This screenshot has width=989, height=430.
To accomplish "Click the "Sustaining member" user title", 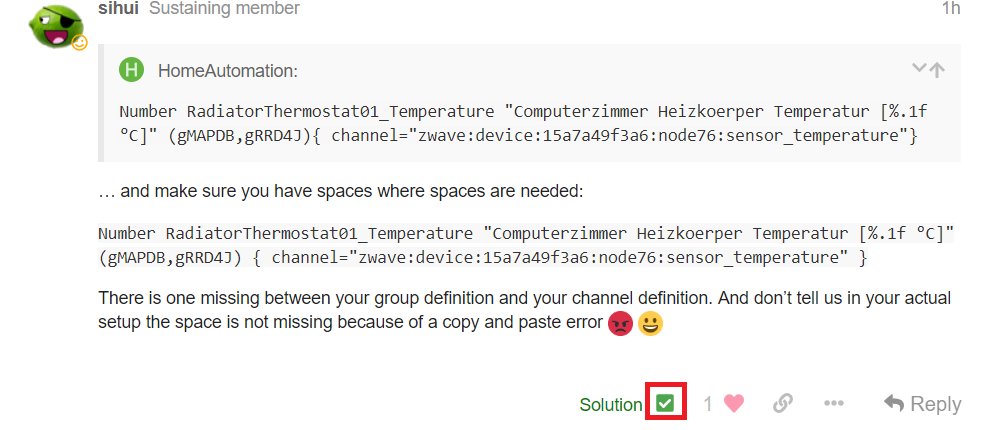I will tap(224, 9).
